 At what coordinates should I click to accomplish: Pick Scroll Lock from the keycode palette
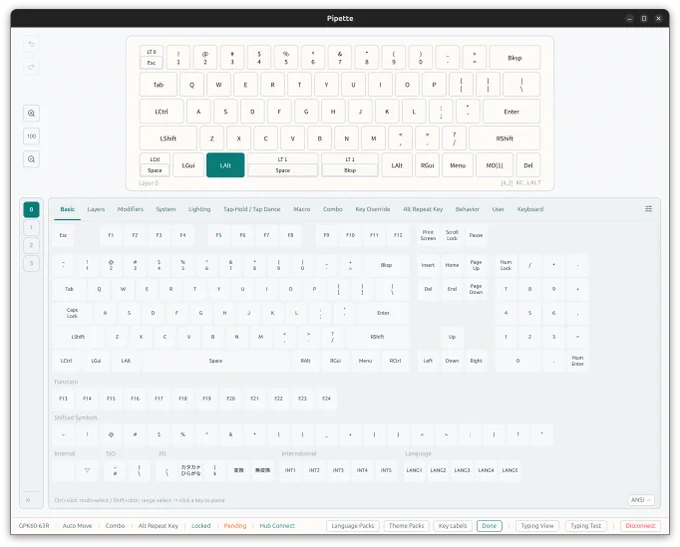coord(452,235)
